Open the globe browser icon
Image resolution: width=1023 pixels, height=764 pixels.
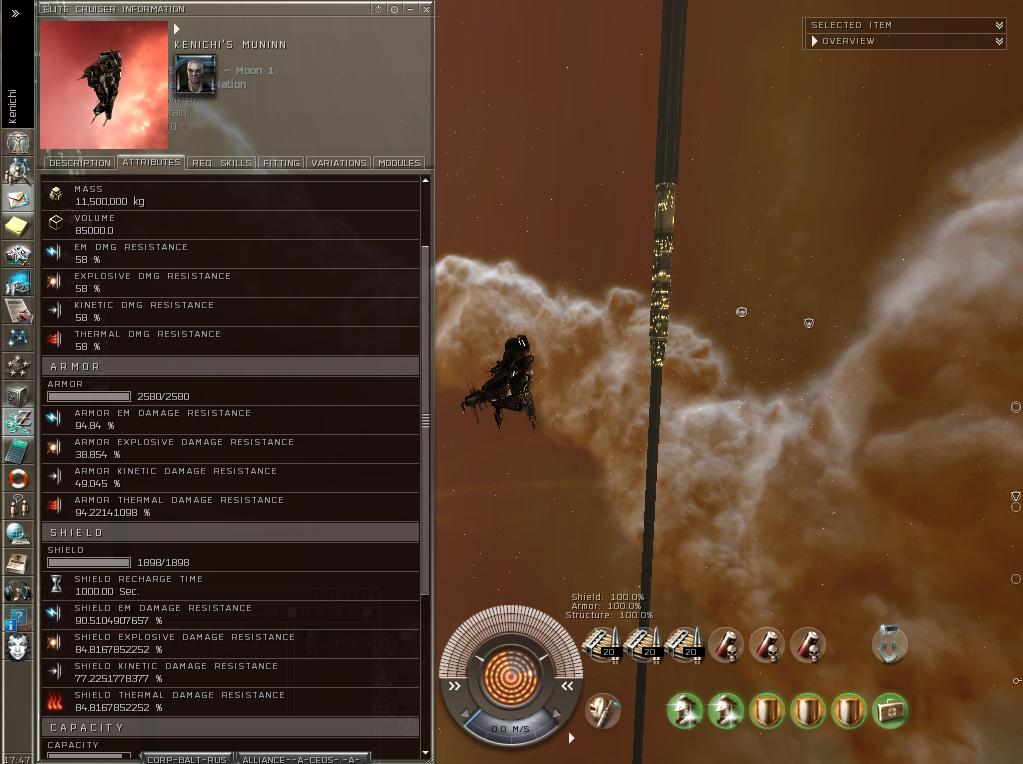click(x=18, y=534)
